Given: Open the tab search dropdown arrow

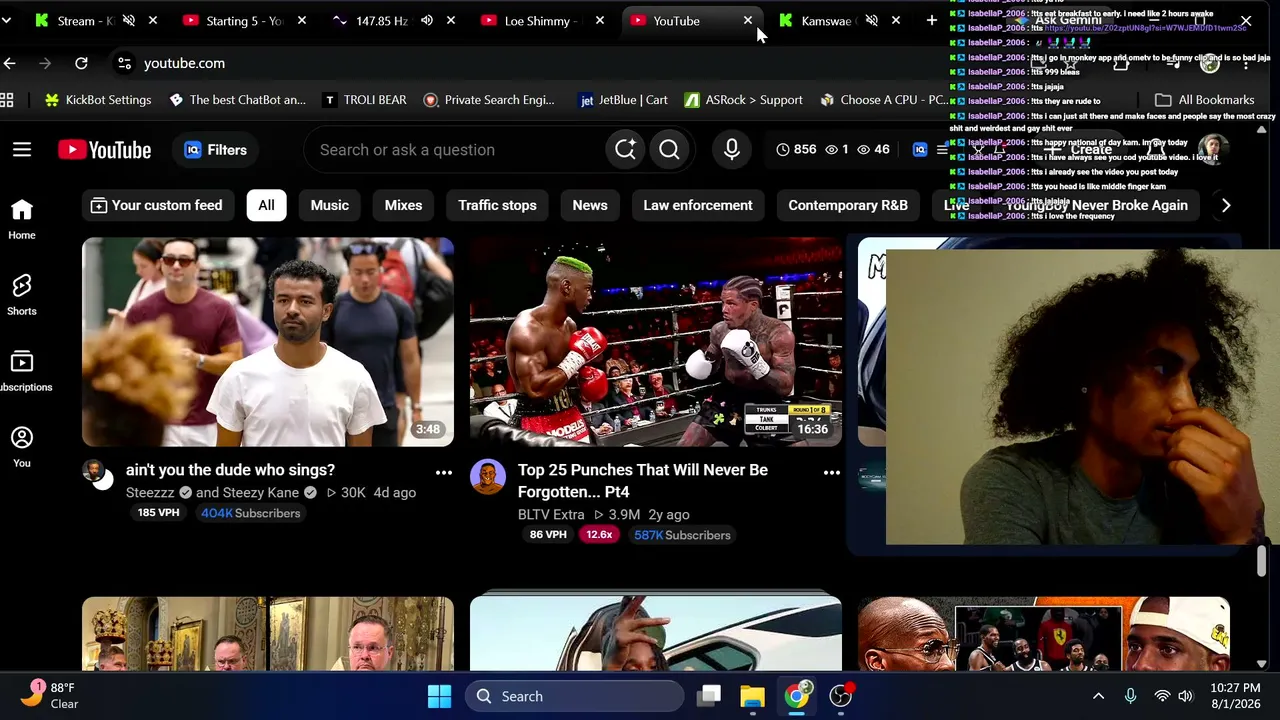Looking at the screenshot, I should (6, 20).
